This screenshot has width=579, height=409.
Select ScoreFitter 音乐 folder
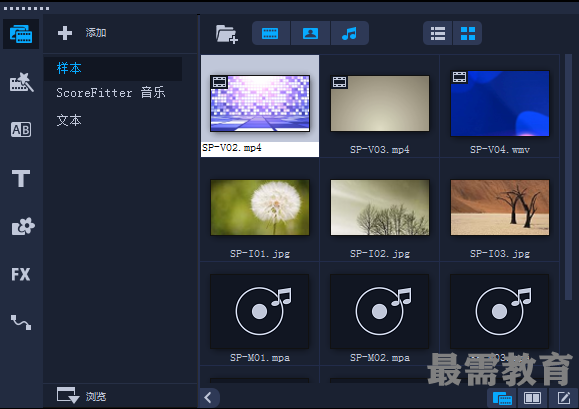[111, 93]
